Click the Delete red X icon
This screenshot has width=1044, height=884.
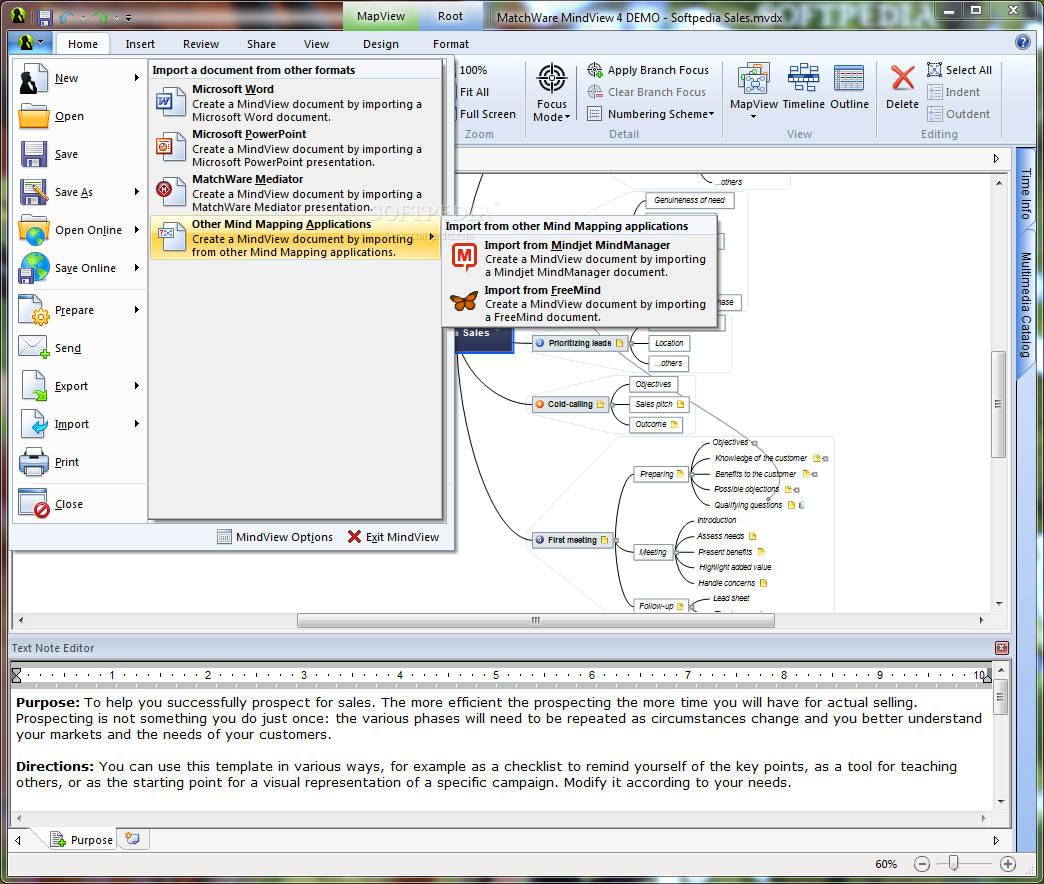coord(902,78)
